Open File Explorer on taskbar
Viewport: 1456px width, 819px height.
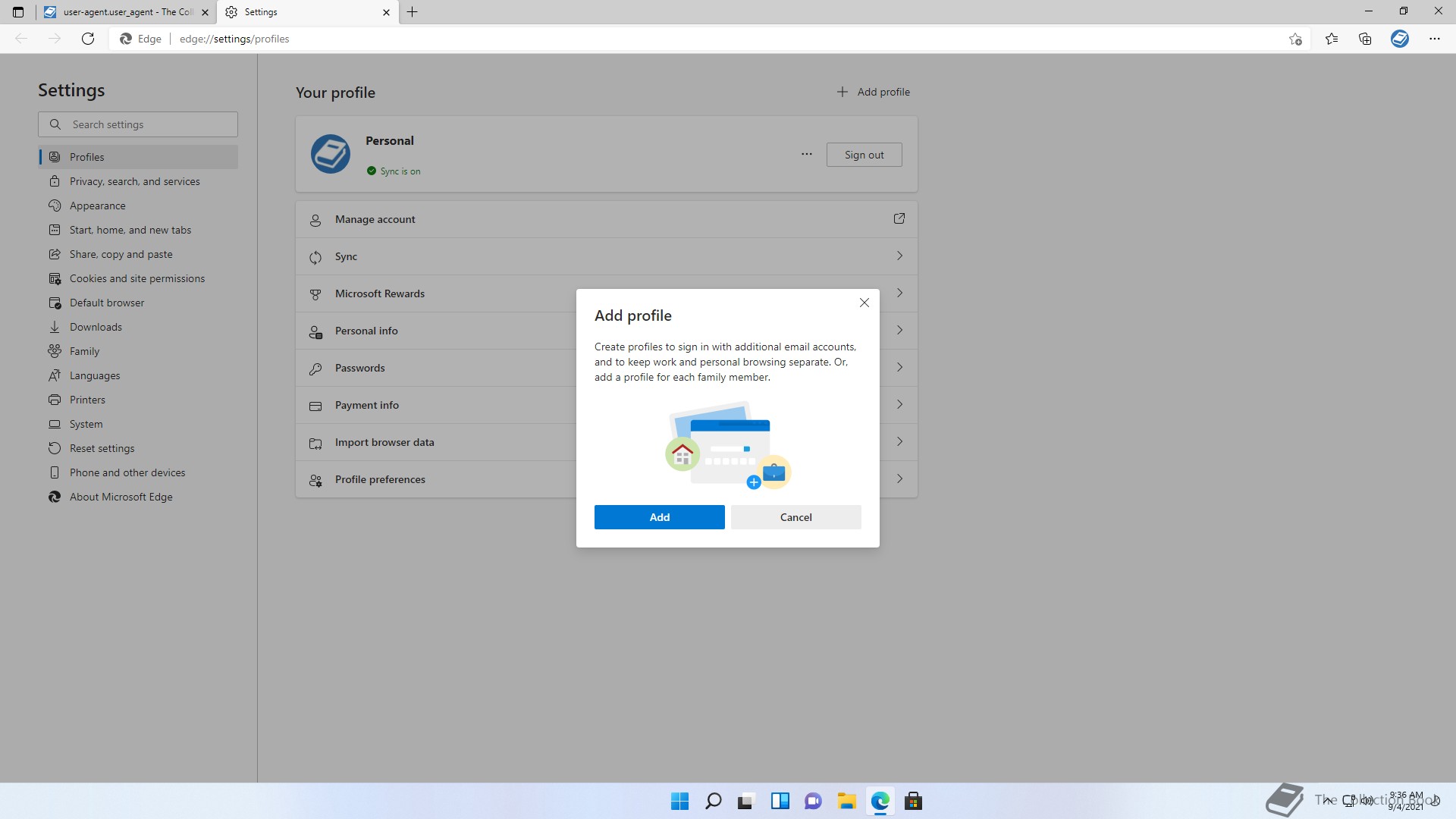coord(847,801)
